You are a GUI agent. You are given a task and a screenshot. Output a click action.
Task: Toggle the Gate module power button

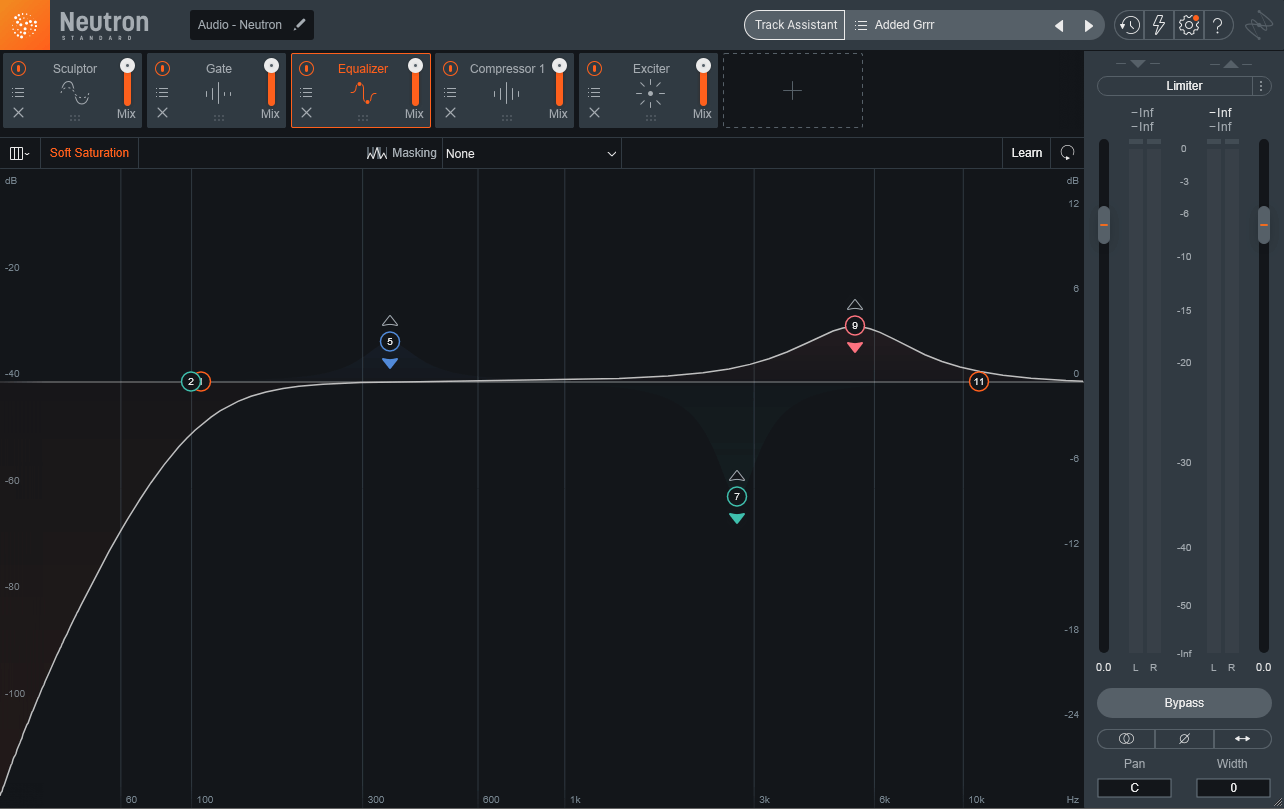tap(162, 69)
